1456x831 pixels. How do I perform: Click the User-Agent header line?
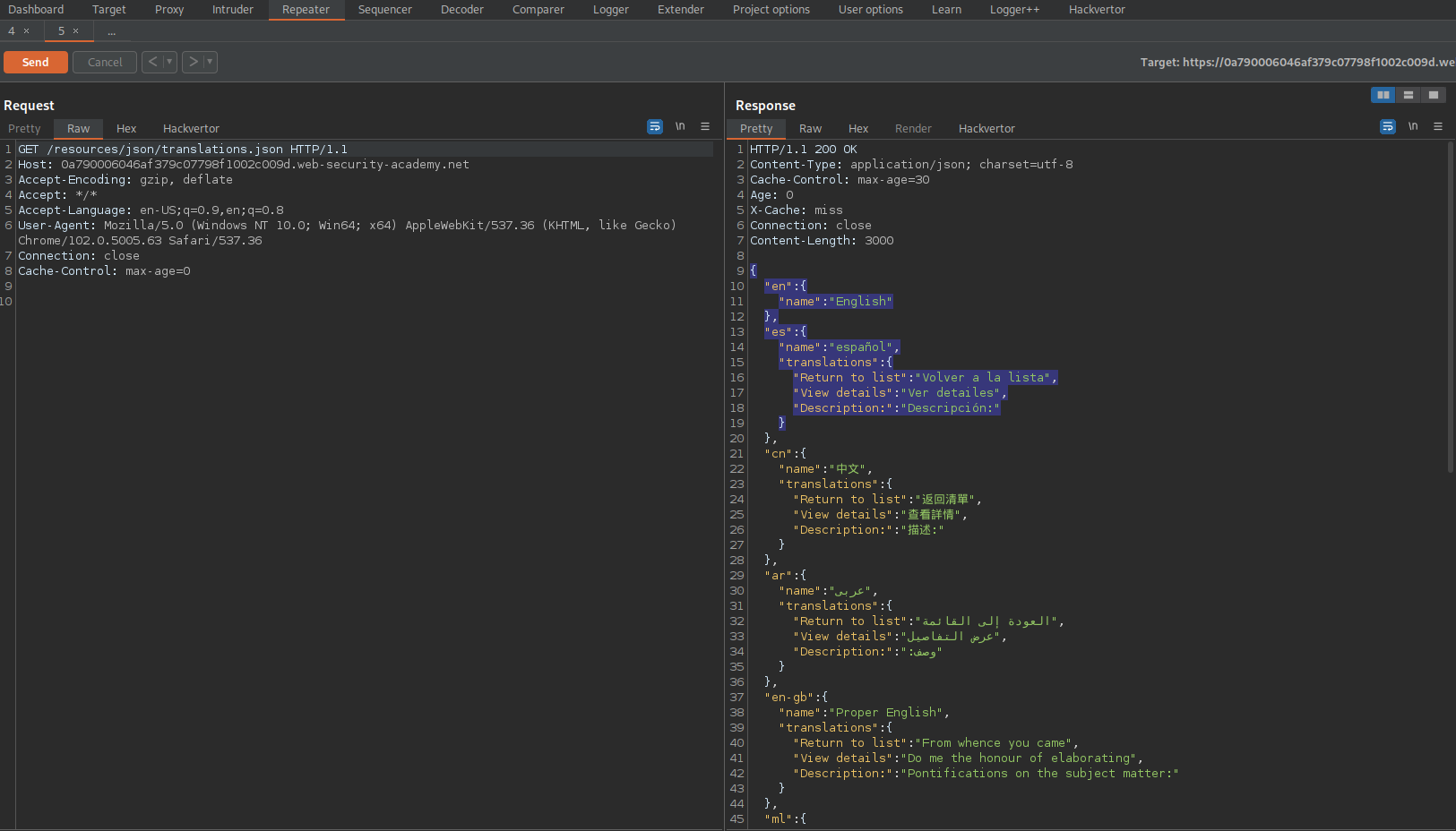point(348,233)
